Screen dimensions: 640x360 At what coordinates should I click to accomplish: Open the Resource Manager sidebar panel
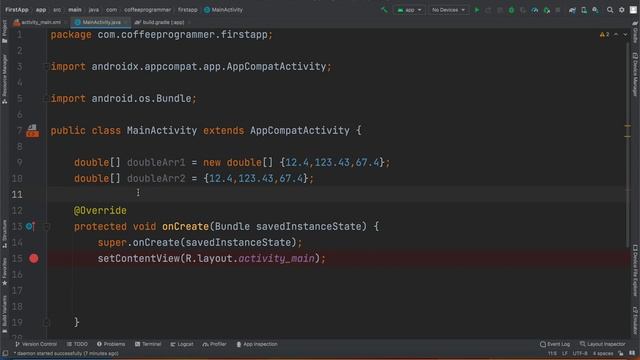[x=4, y=80]
